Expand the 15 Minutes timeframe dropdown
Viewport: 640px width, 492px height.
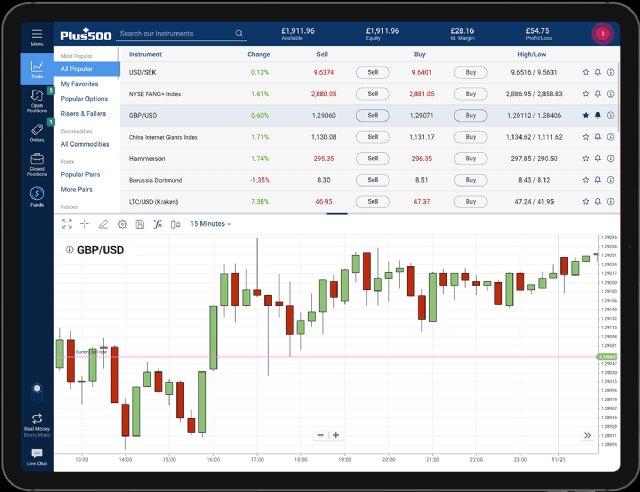click(x=210, y=224)
